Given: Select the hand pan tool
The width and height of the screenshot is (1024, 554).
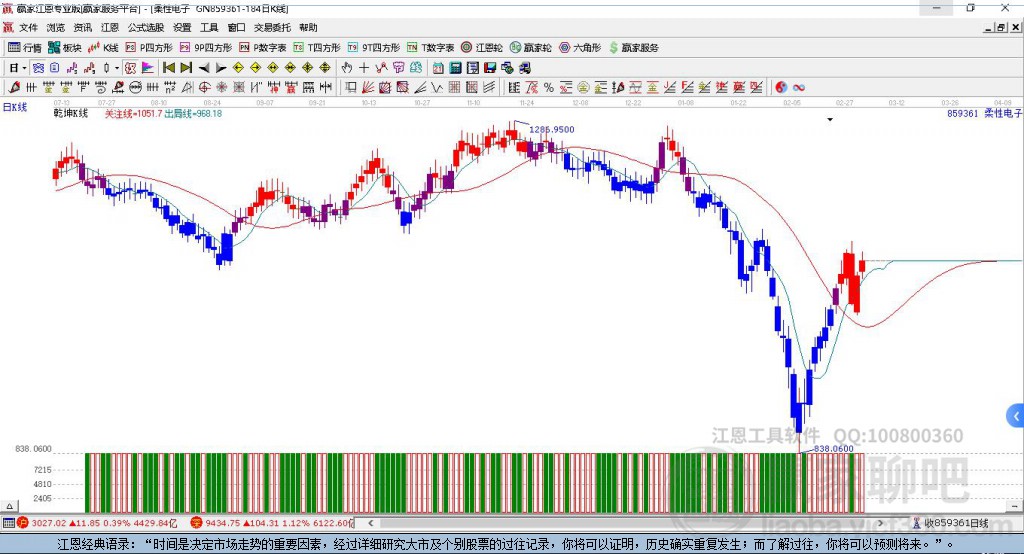Looking at the screenshot, I should 347,68.
